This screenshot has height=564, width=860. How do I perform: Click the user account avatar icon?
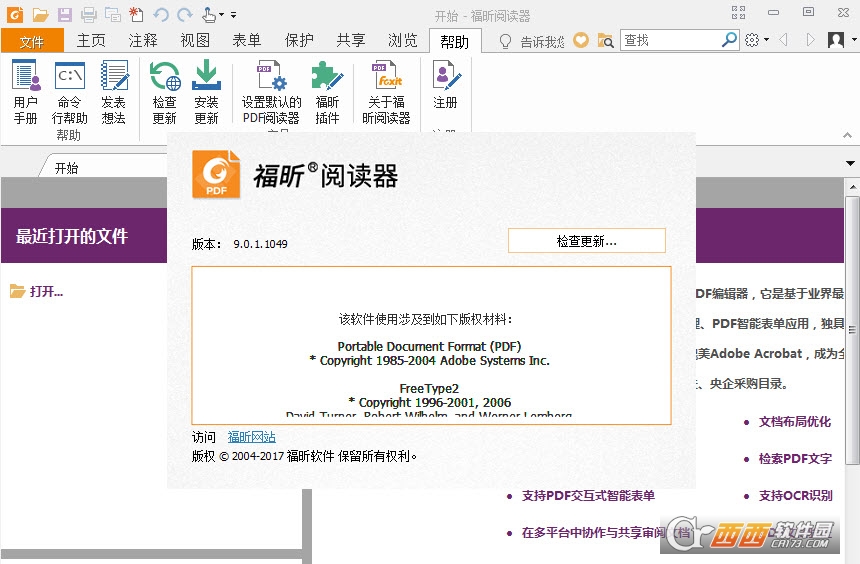click(836, 40)
